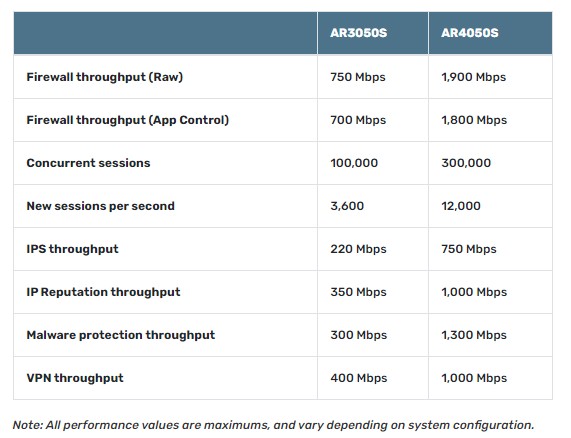Select the 100,000 concurrent sessions value
Screen dimensions: 571x438
coord(354,163)
